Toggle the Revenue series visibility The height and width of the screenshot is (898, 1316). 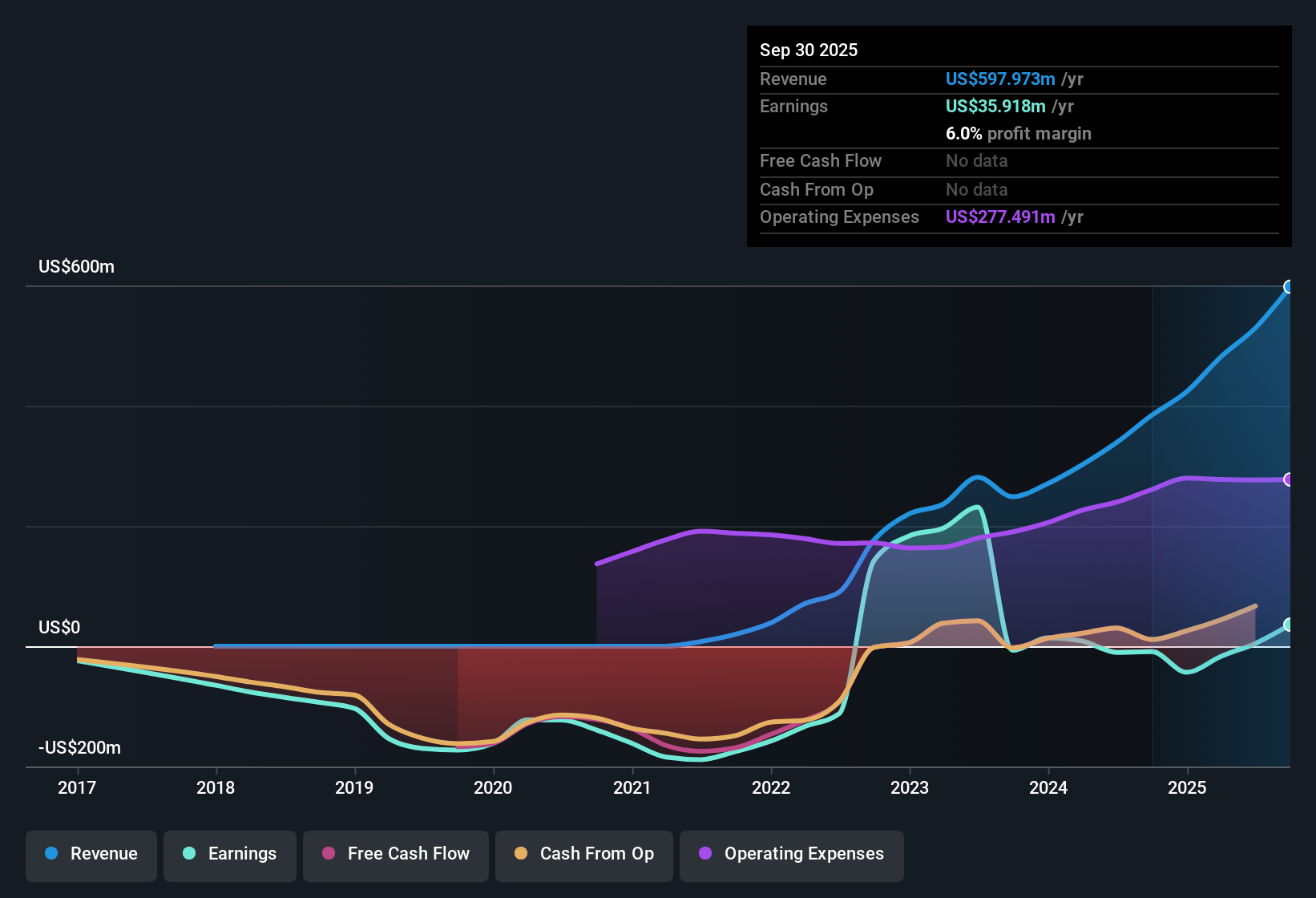91,854
